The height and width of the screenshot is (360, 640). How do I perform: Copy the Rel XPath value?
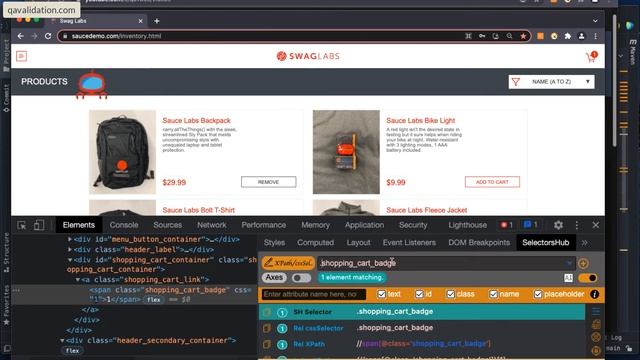pyautogui.click(x=267, y=344)
